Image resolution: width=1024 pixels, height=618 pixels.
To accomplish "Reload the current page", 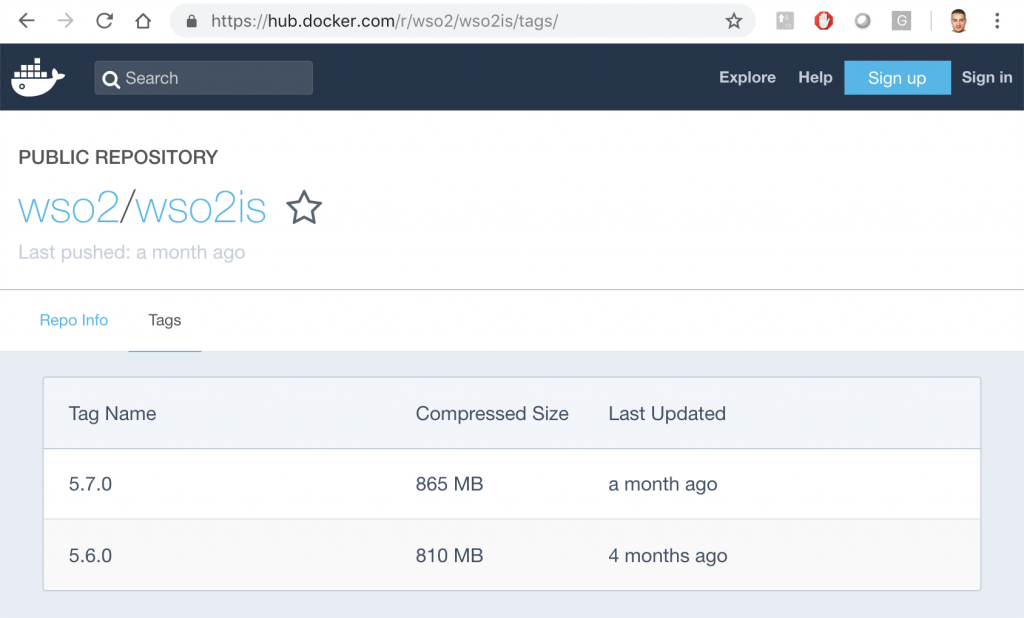I will (x=104, y=21).
